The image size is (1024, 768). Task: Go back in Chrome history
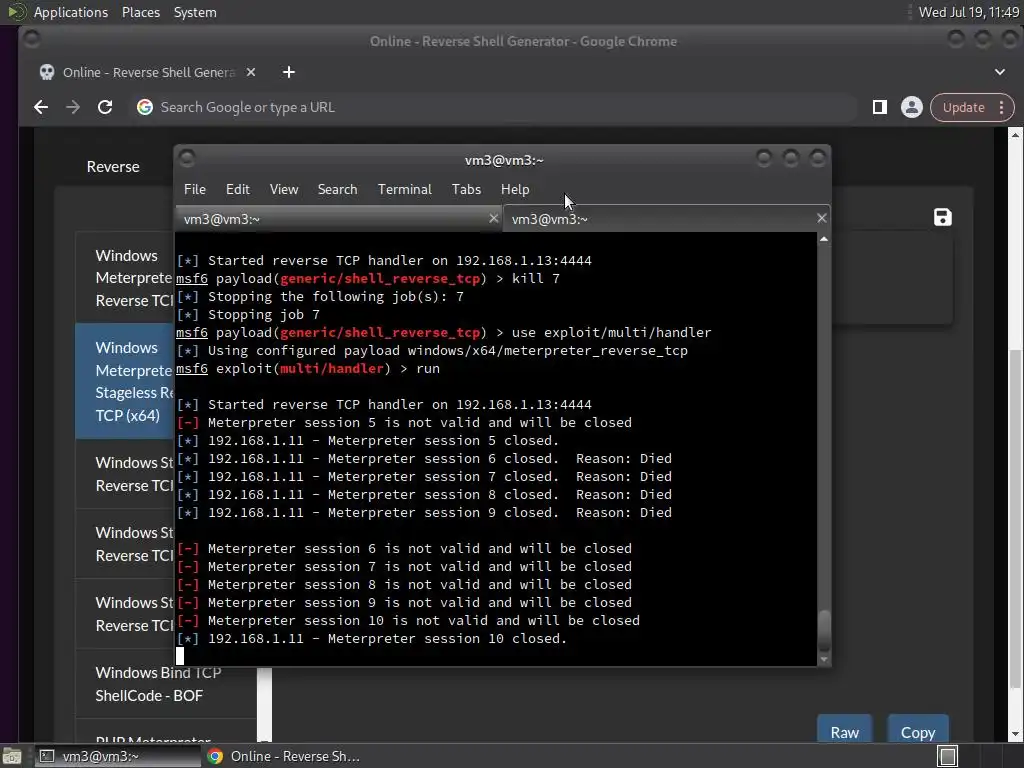(41, 107)
